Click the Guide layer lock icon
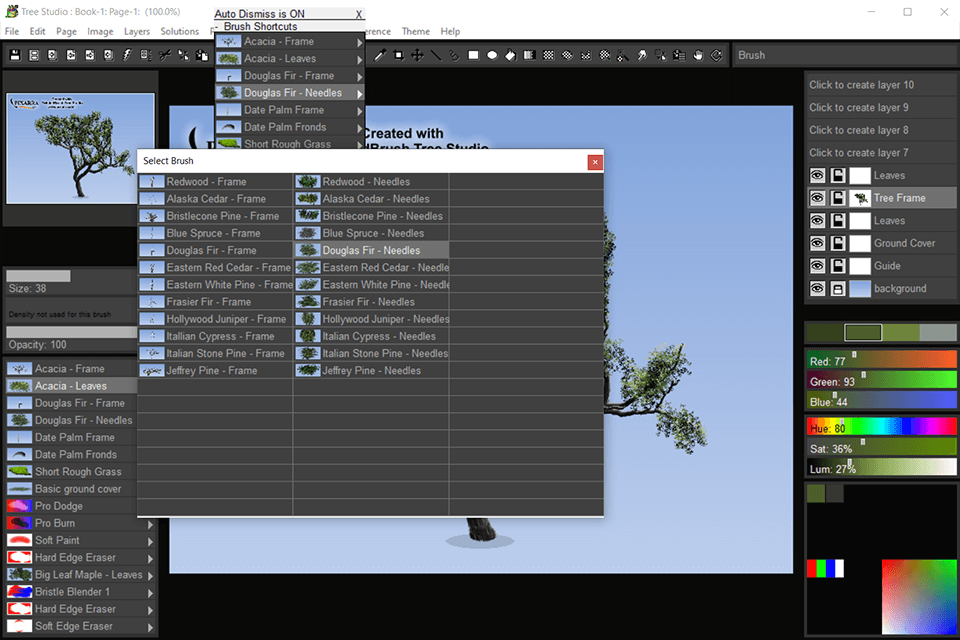Viewport: 960px width, 640px height. [838, 266]
